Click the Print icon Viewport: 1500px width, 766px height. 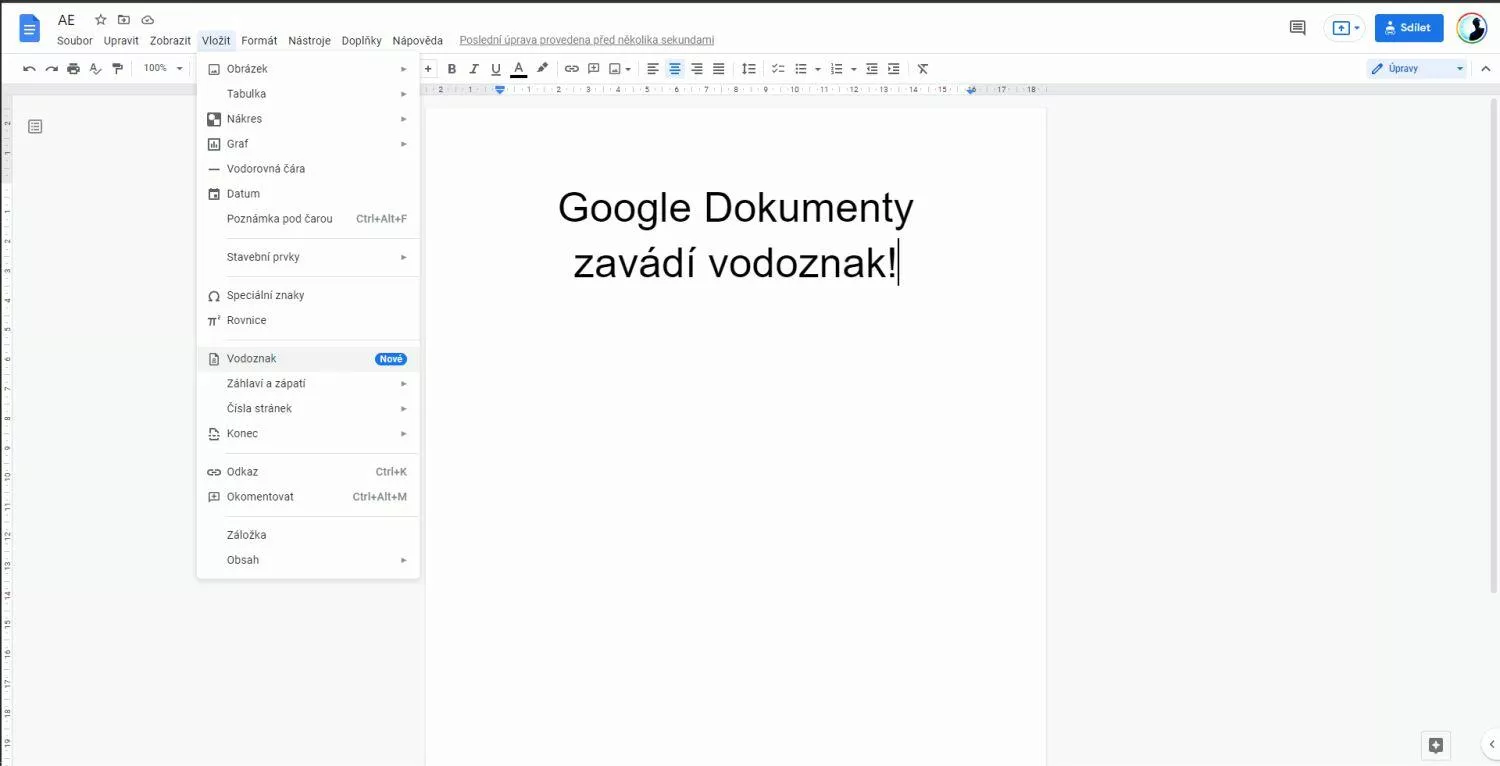click(73, 69)
